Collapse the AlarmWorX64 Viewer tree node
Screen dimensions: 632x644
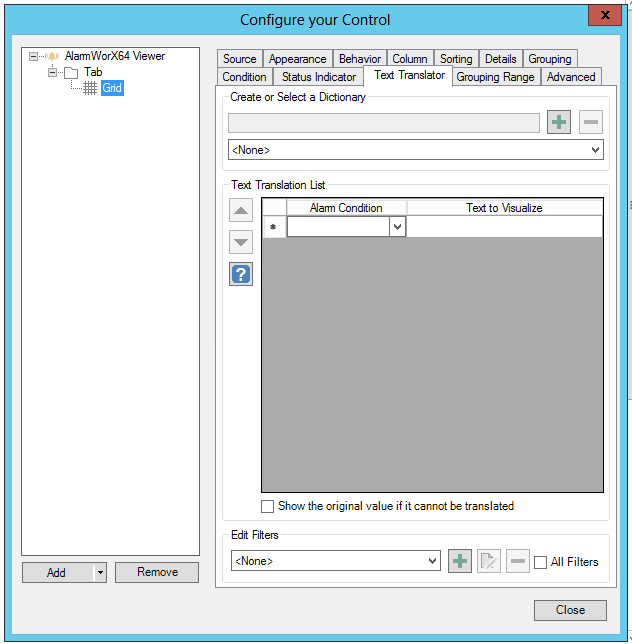(33, 56)
